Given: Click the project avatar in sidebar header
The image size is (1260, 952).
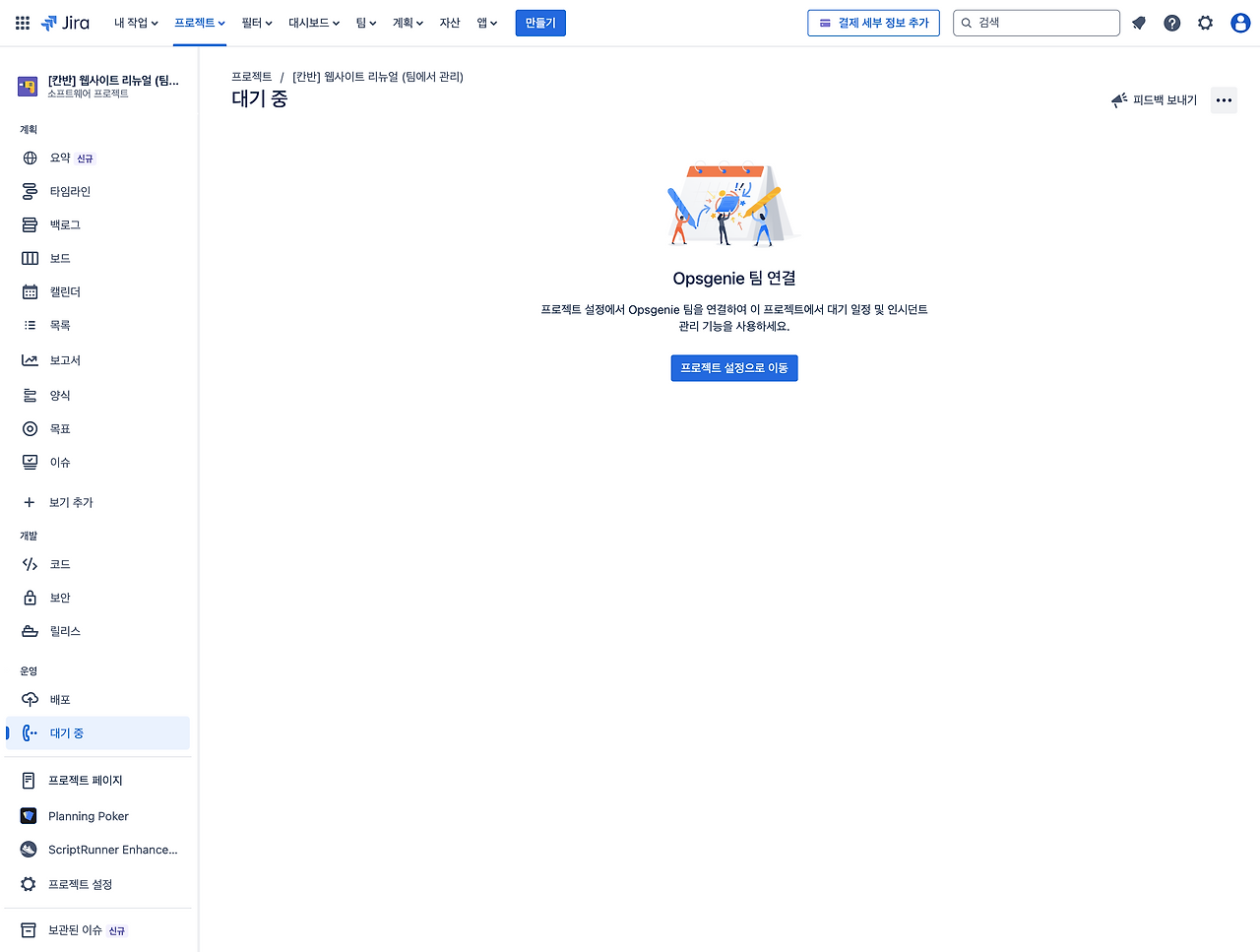Looking at the screenshot, I should point(28,87).
